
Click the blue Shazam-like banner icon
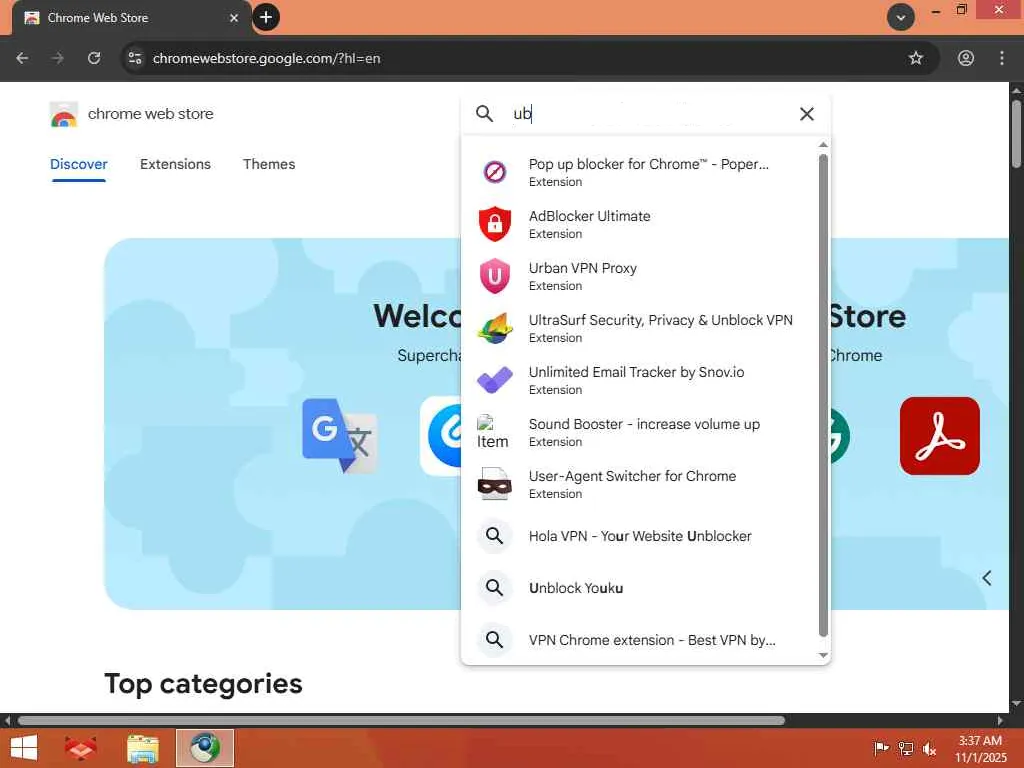tap(441, 436)
